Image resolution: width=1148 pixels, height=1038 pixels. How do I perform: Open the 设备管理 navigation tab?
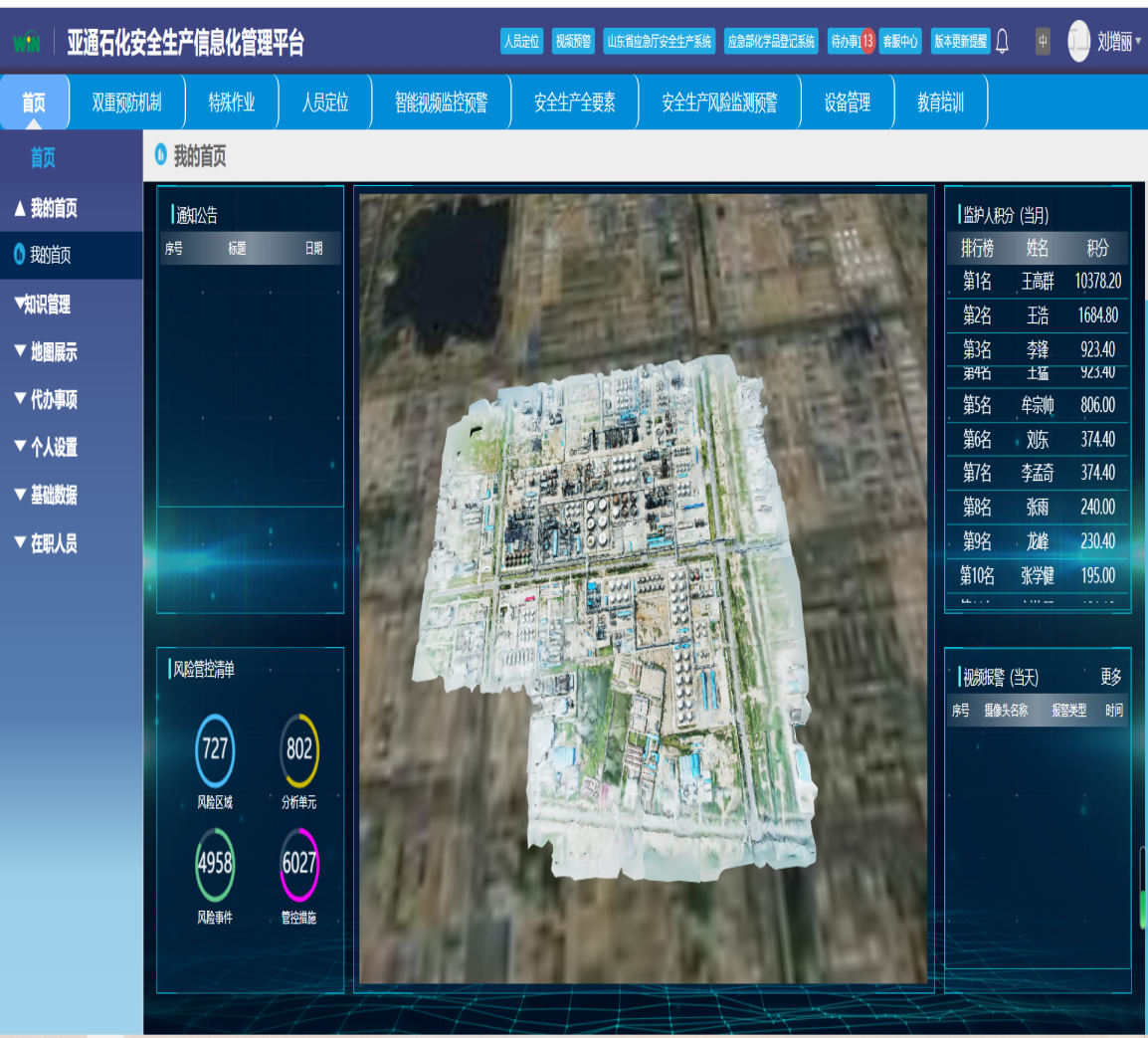coord(848,103)
